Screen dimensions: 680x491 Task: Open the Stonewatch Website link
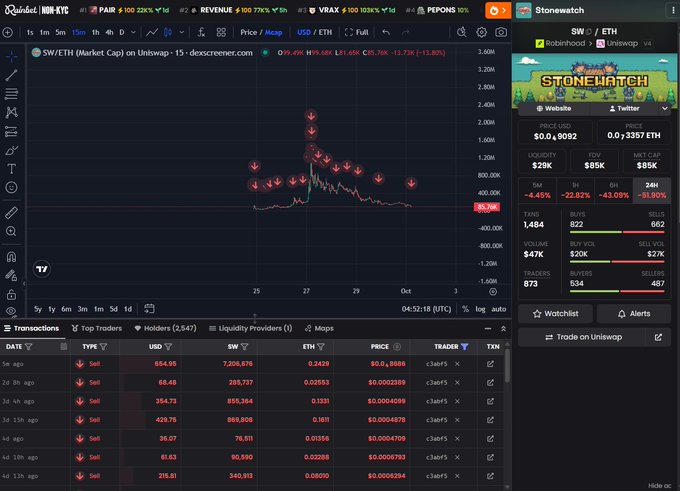[554, 108]
